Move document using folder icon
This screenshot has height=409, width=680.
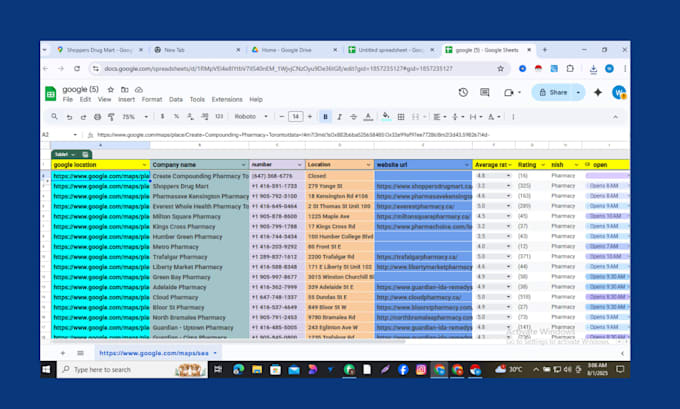(x=124, y=89)
